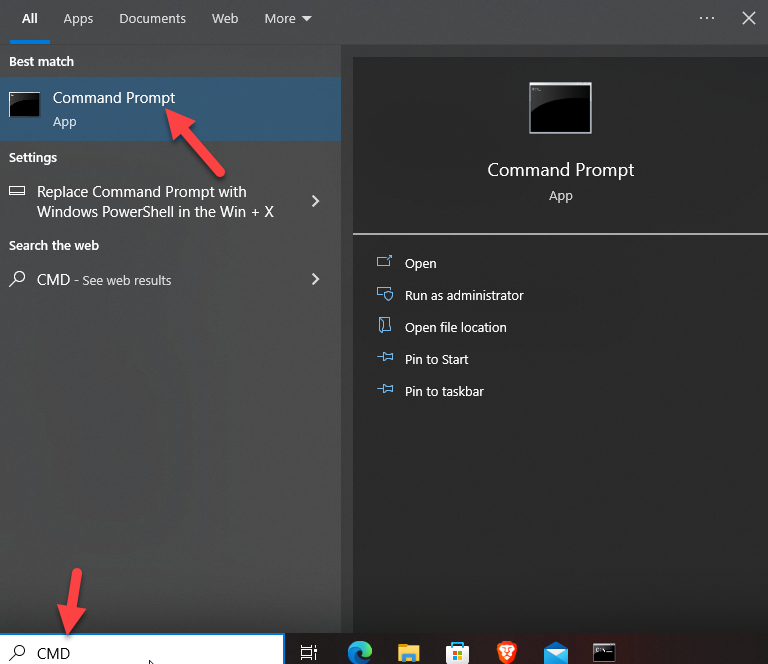
Task: Launch Microsoft Edge from the taskbar
Action: tap(360, 652)
